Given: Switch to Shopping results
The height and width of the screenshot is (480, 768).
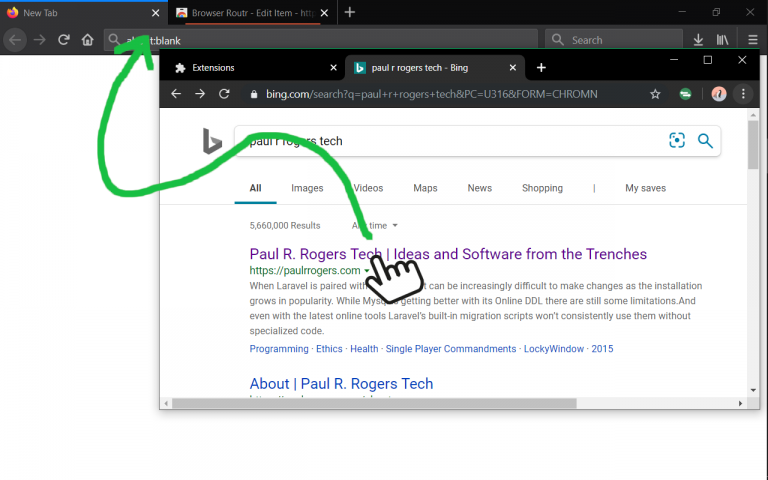Looking at the screenshot, I should pos(542,188).
